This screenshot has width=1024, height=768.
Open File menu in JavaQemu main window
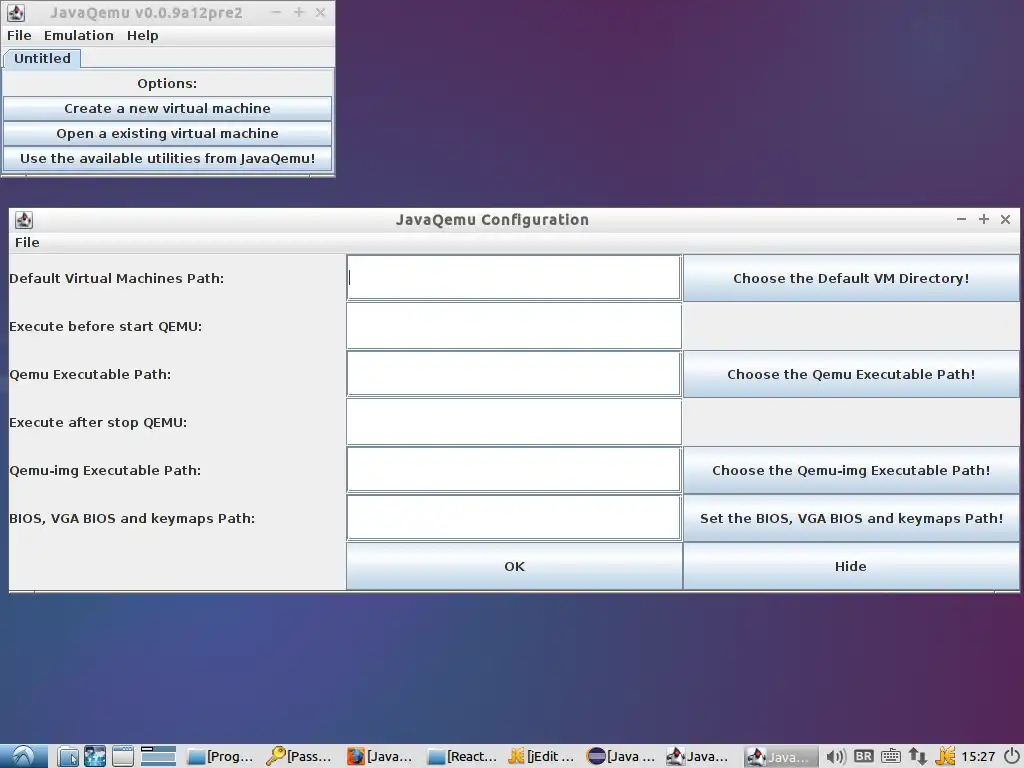click(x=19, y=35)
